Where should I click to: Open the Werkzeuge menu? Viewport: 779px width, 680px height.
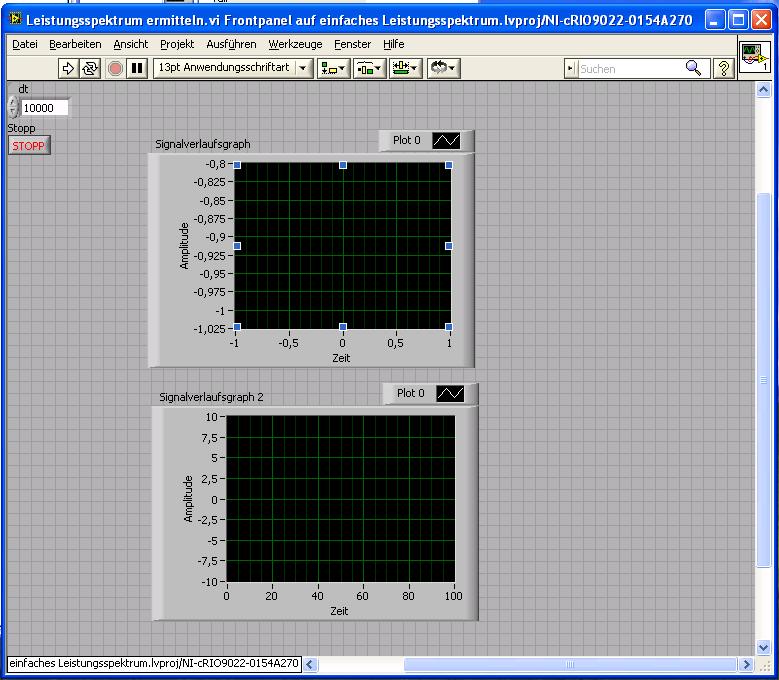(x=295, y=44)
